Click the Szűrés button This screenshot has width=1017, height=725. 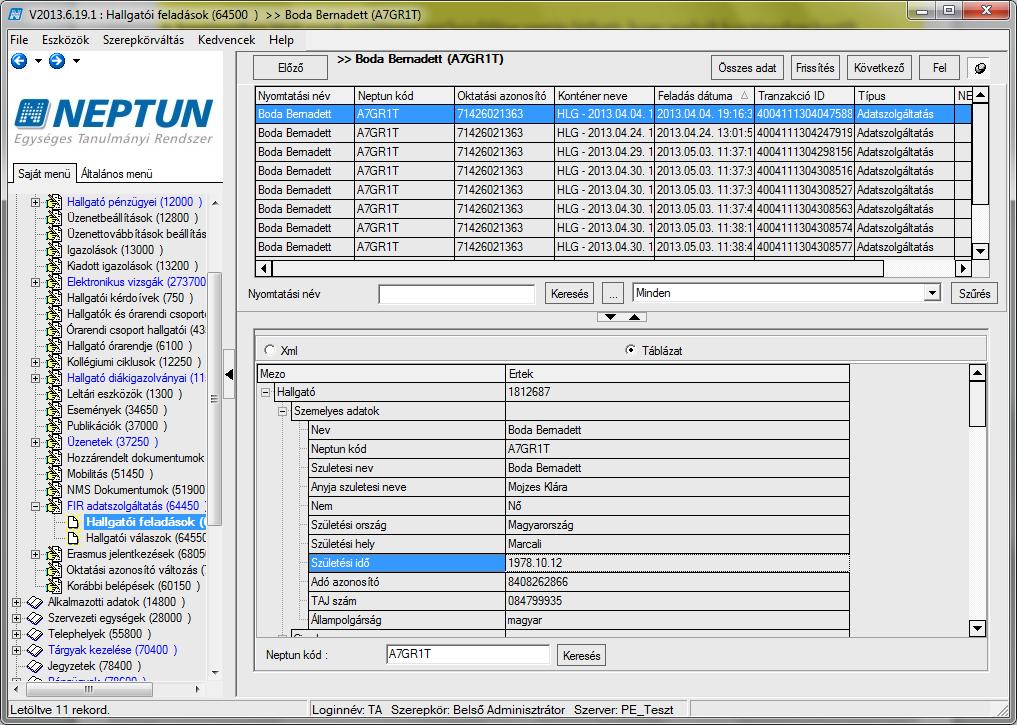(974, 293)
